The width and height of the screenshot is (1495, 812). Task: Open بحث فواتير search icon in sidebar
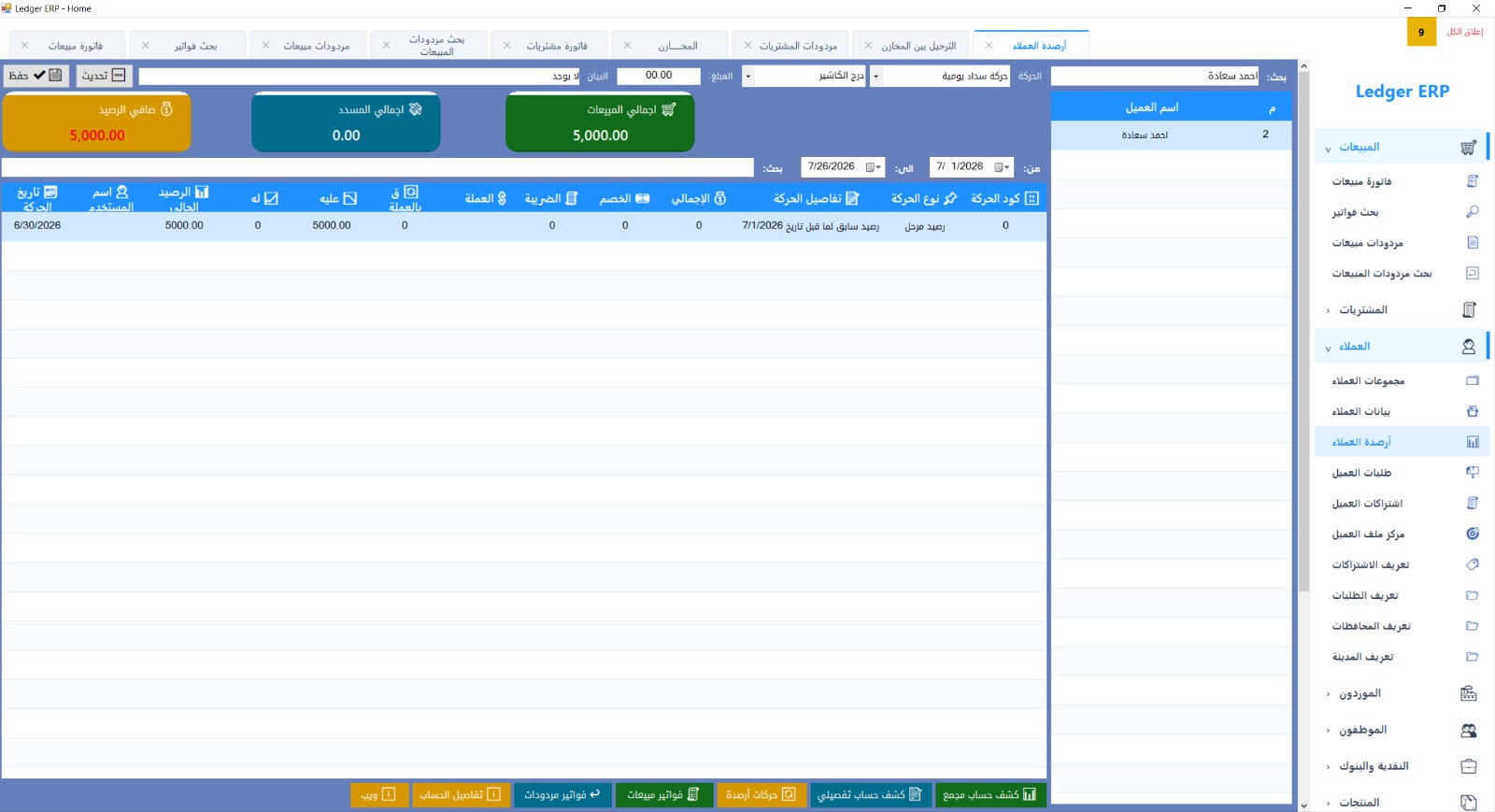coord(1473,212)
